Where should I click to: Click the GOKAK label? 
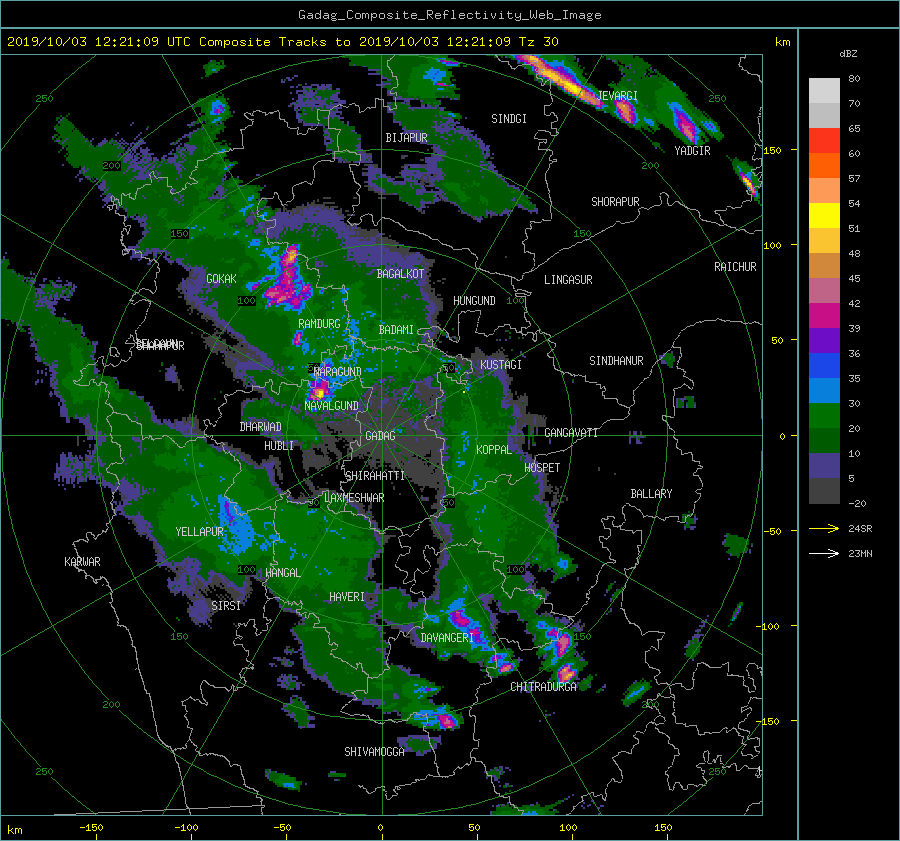pyautogui.click(x=222, y=279)
